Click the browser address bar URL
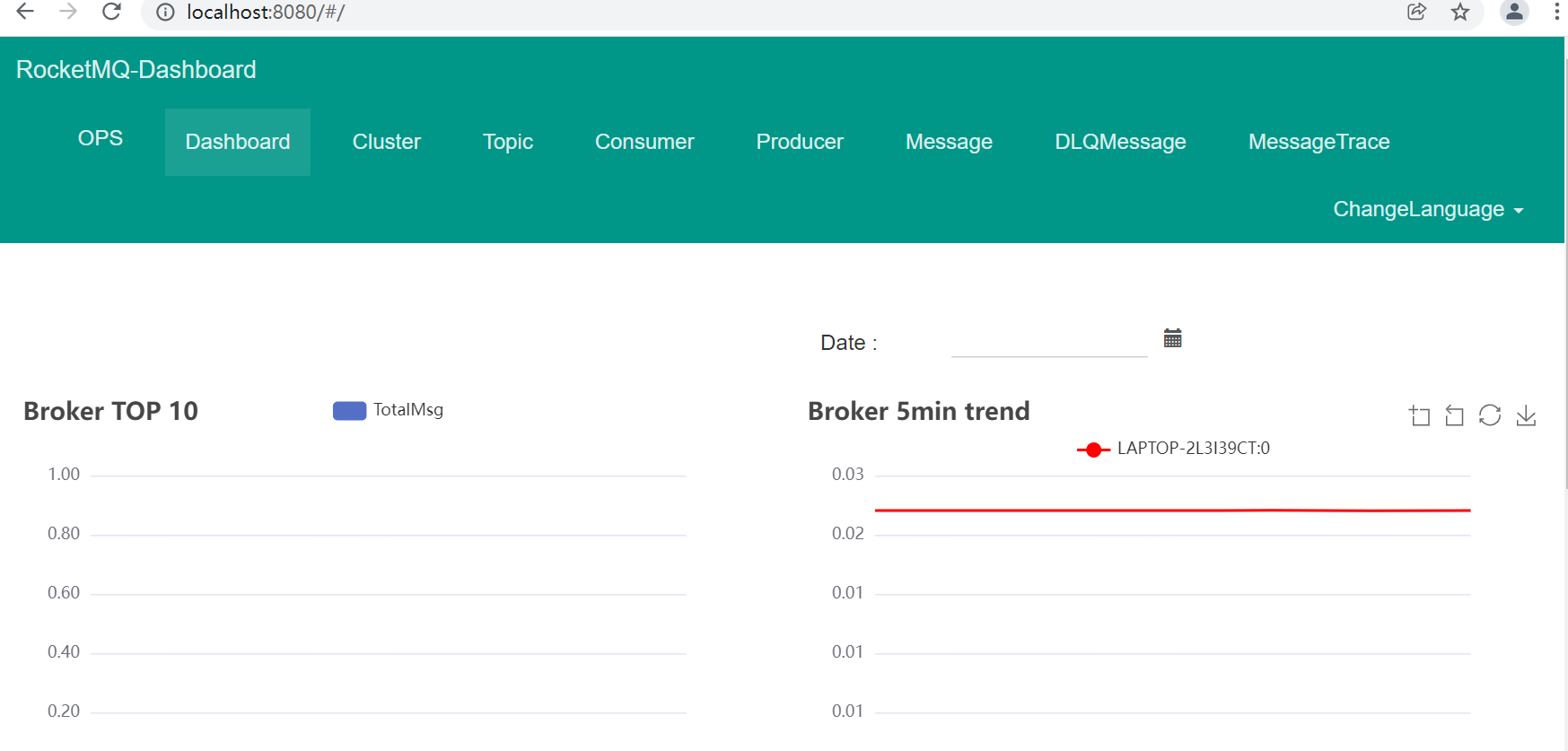The height and width of the screenshot is (751, 1568). (266, 13)
